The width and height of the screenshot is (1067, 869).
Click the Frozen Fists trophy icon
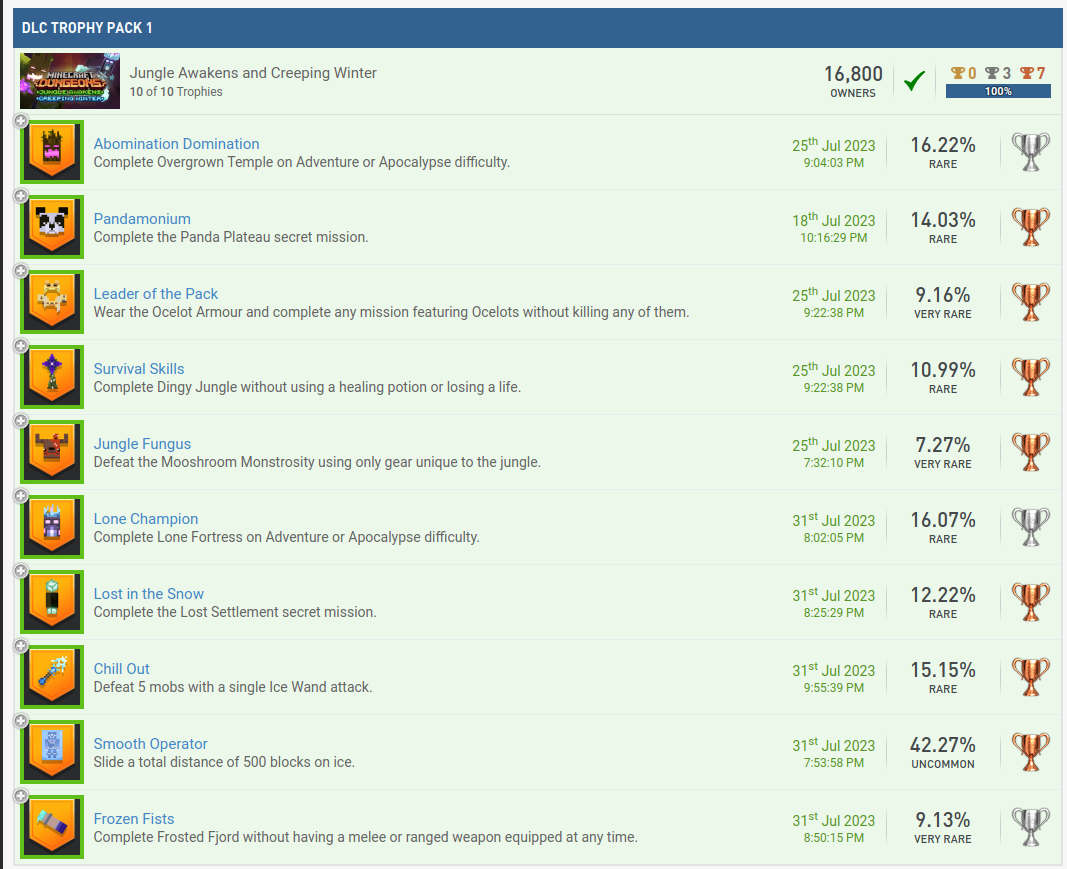(x=52, y=828)
